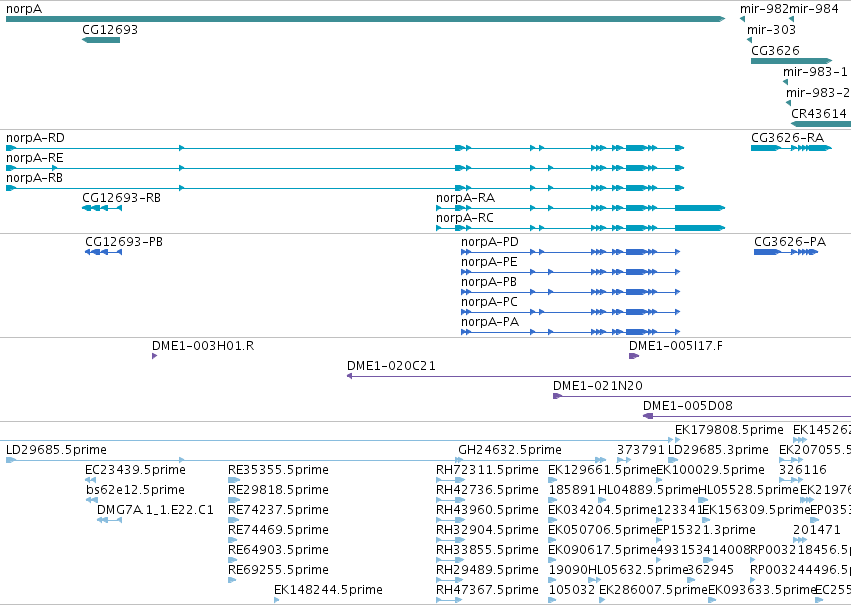Click the EK093633.5prime EST label
Screen dimensions: 851x605
click(x=762, y=590)
